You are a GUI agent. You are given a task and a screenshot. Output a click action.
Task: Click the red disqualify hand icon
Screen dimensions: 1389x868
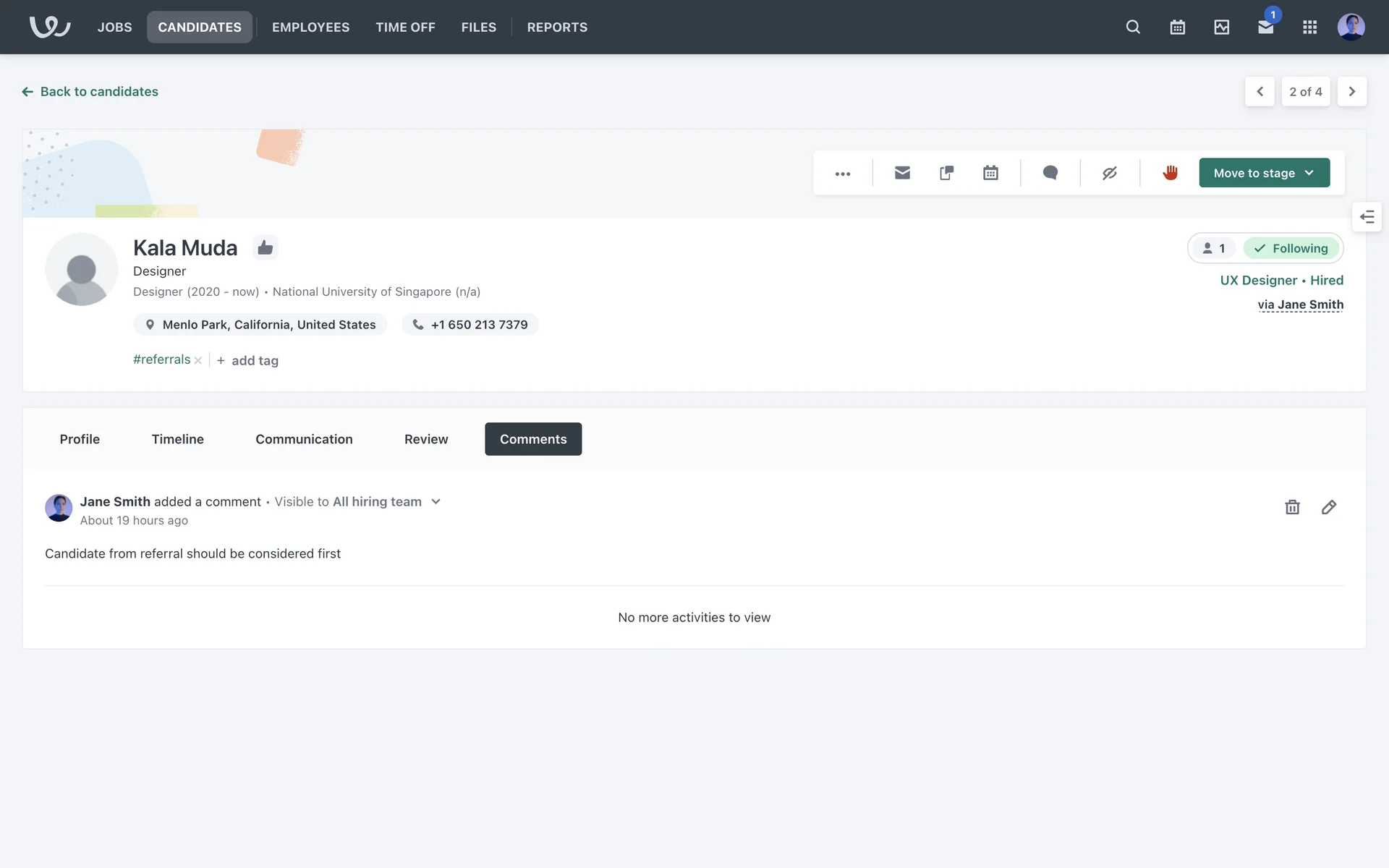click(1170, 173)
